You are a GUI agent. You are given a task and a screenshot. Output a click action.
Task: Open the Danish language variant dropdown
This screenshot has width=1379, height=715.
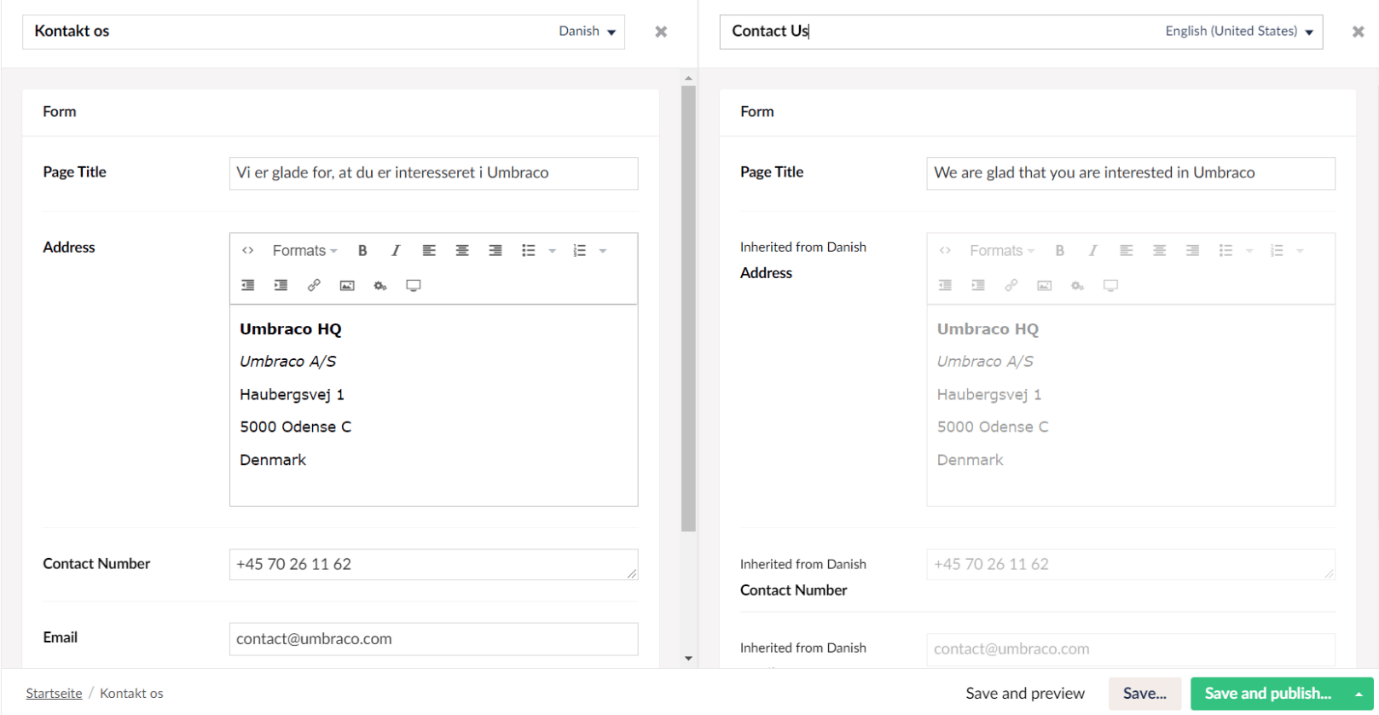pyautogui.click(x=587, y=31)
